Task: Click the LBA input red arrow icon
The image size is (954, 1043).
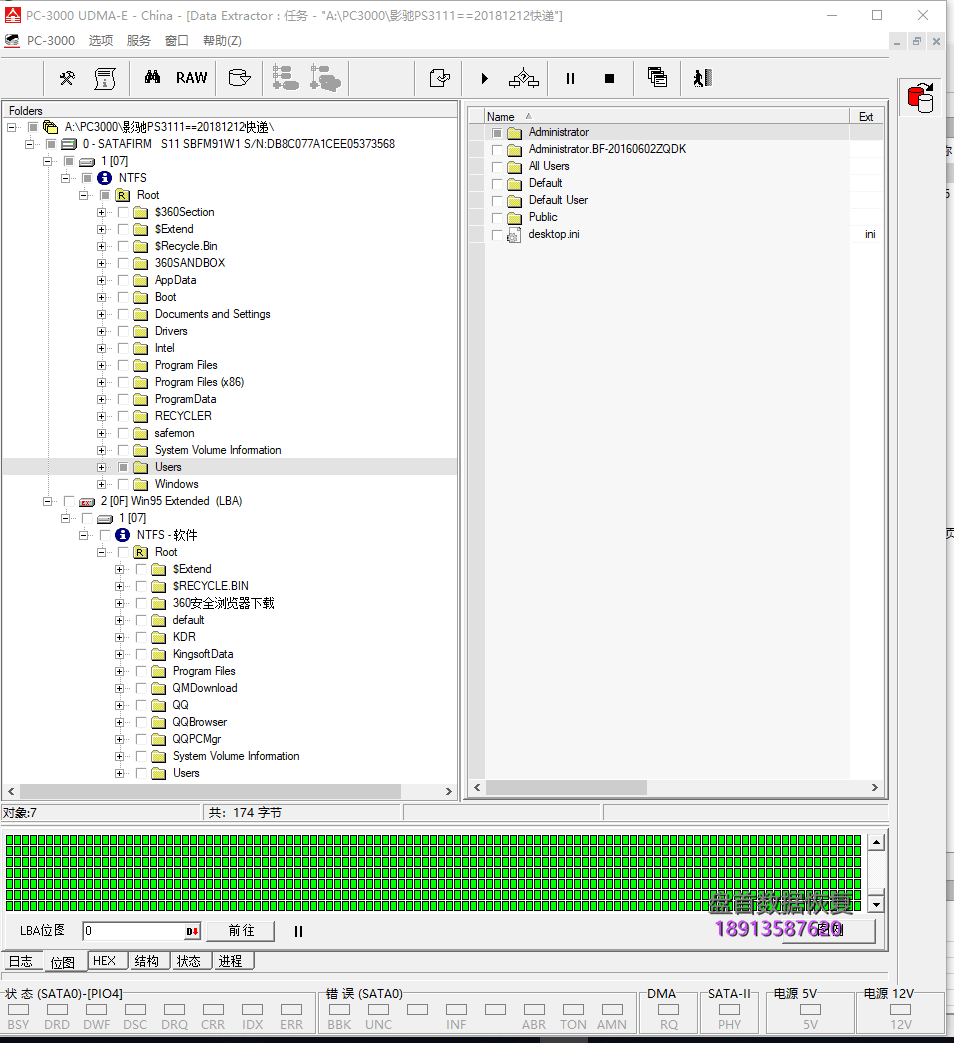Action: coord(192,931)
